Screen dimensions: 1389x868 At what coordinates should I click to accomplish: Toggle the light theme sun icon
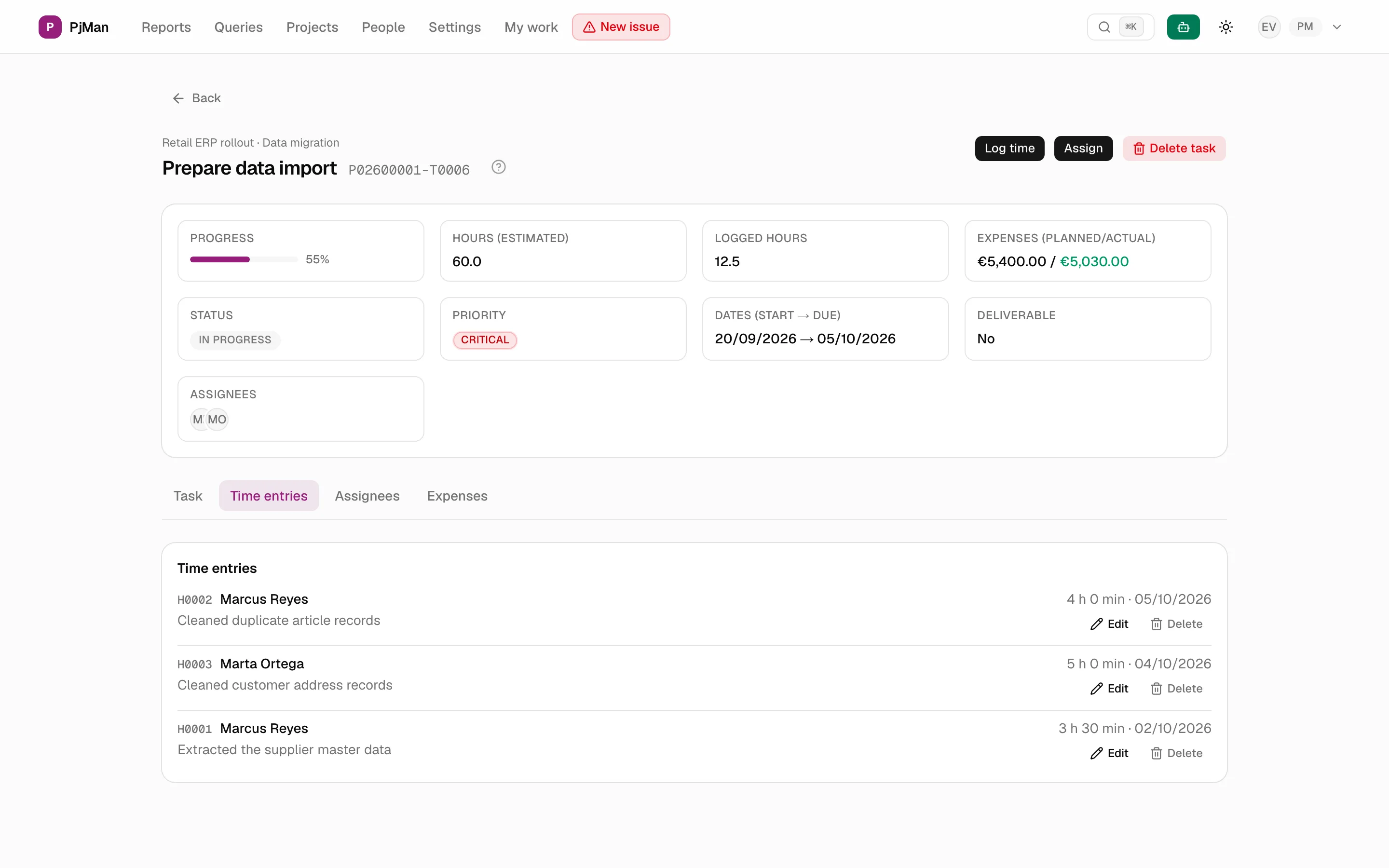coord(1226,27)
